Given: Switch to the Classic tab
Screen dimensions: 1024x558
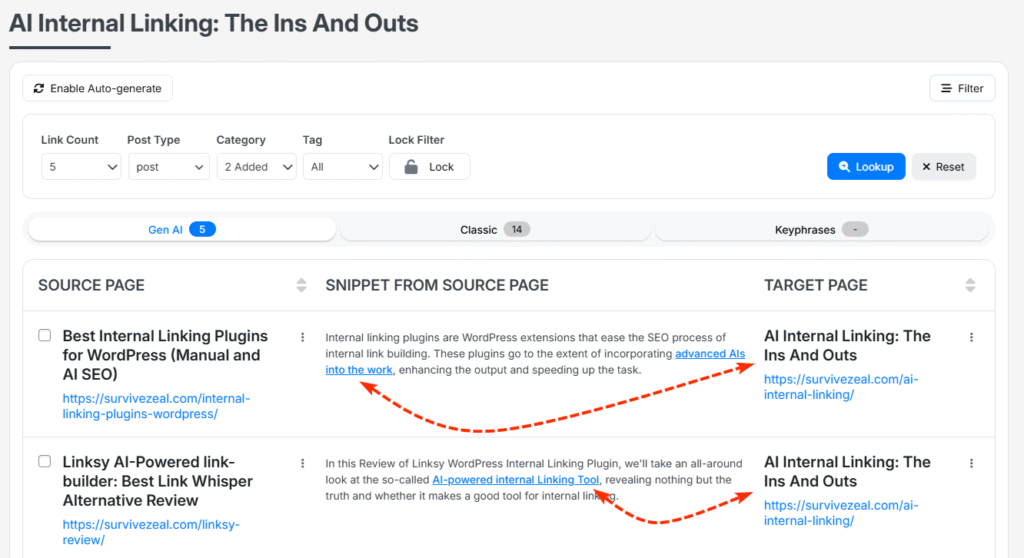Looking at the screenshot, I should coord(495,229).
